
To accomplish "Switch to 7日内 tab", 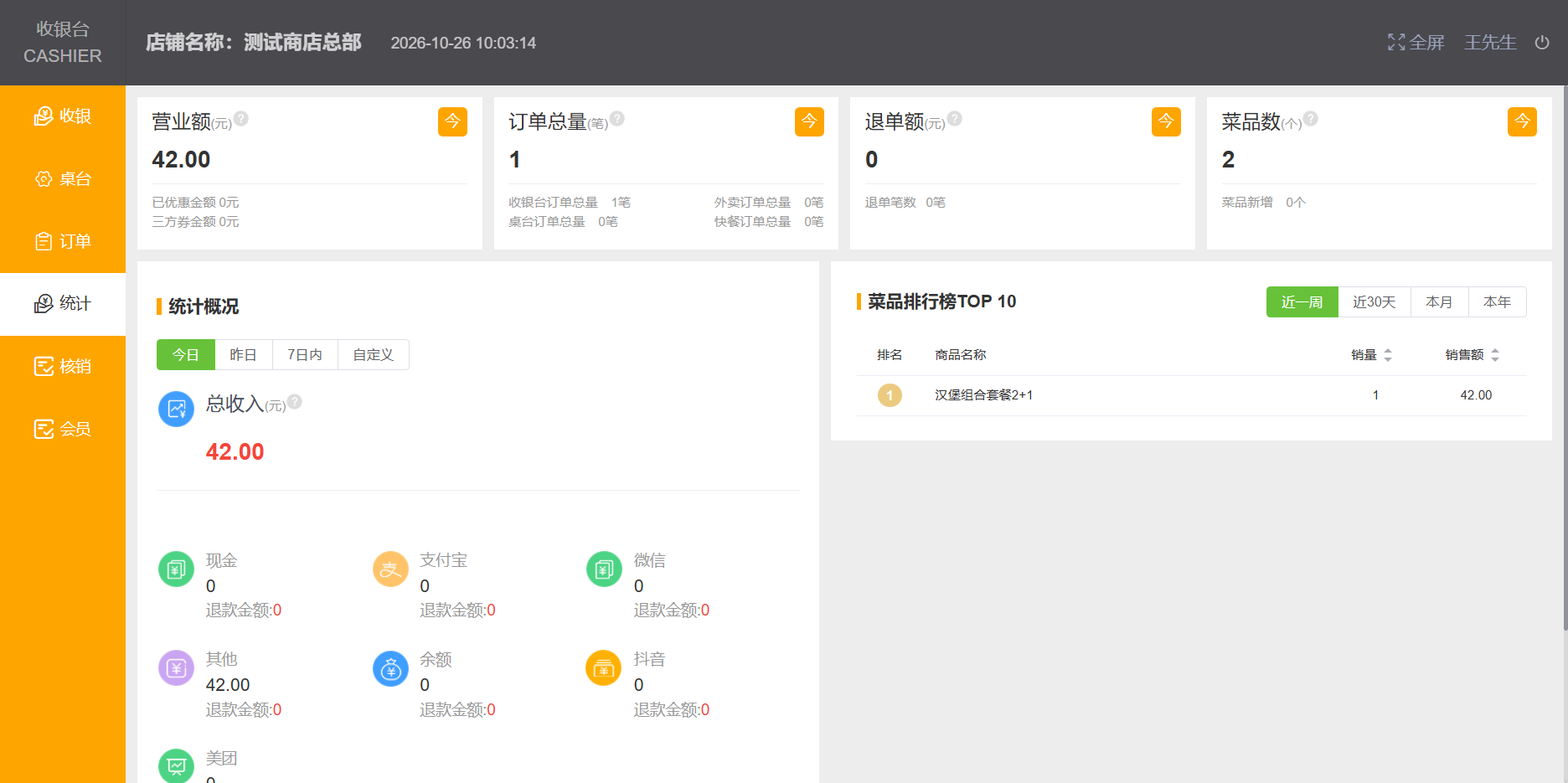I will click(x=305, y=355).
